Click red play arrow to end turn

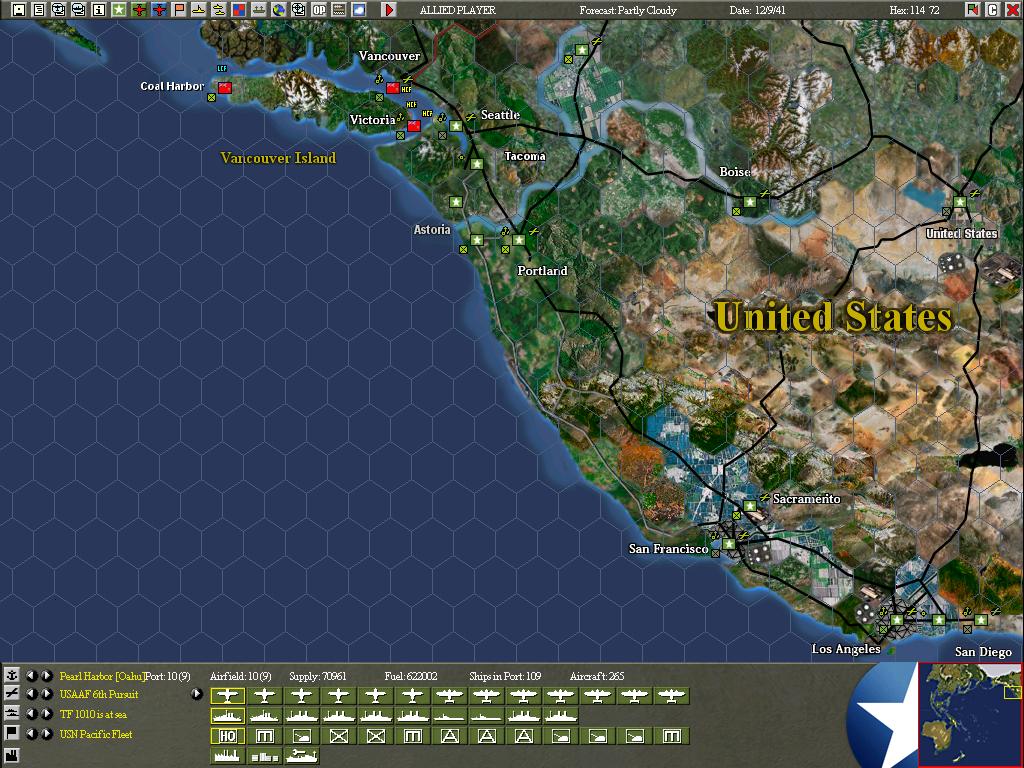tap(389, 10)
